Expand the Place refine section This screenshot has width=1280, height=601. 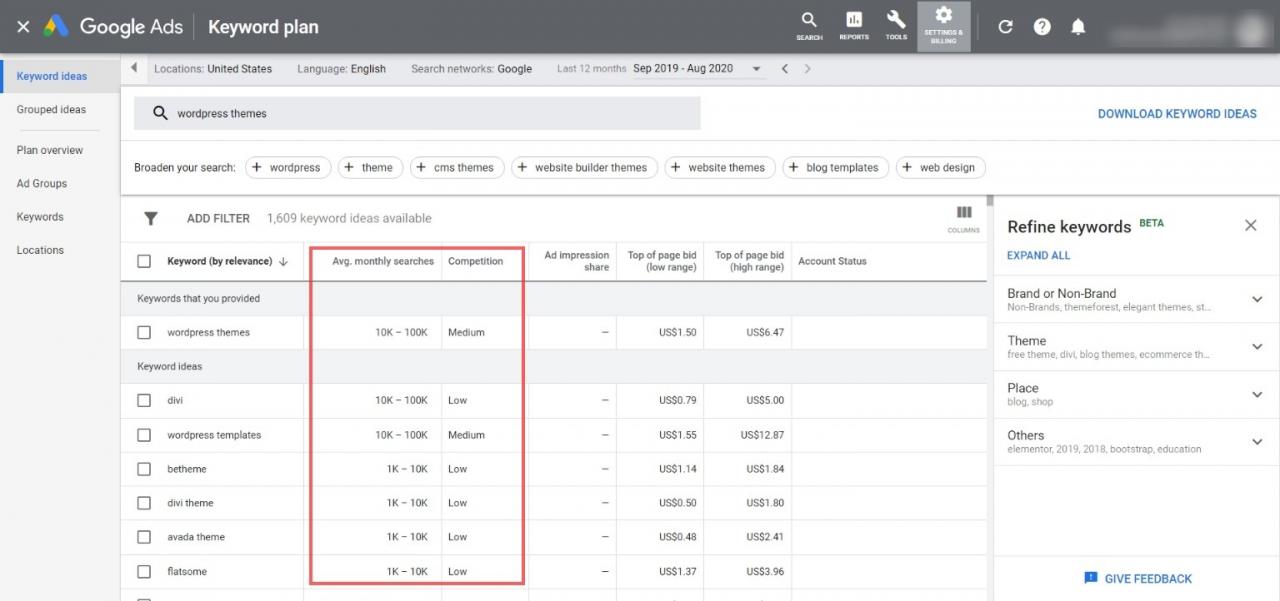pyautogui.click(x=1257, y=394)
